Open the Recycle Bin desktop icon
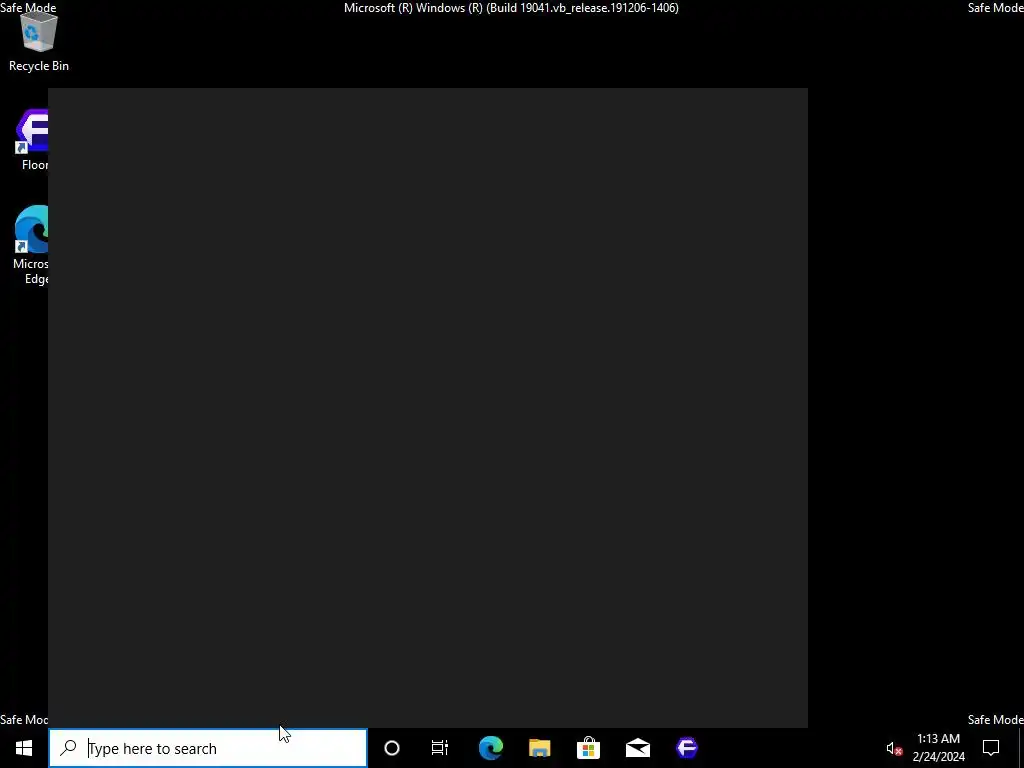1024x768 pixels. 39,42
